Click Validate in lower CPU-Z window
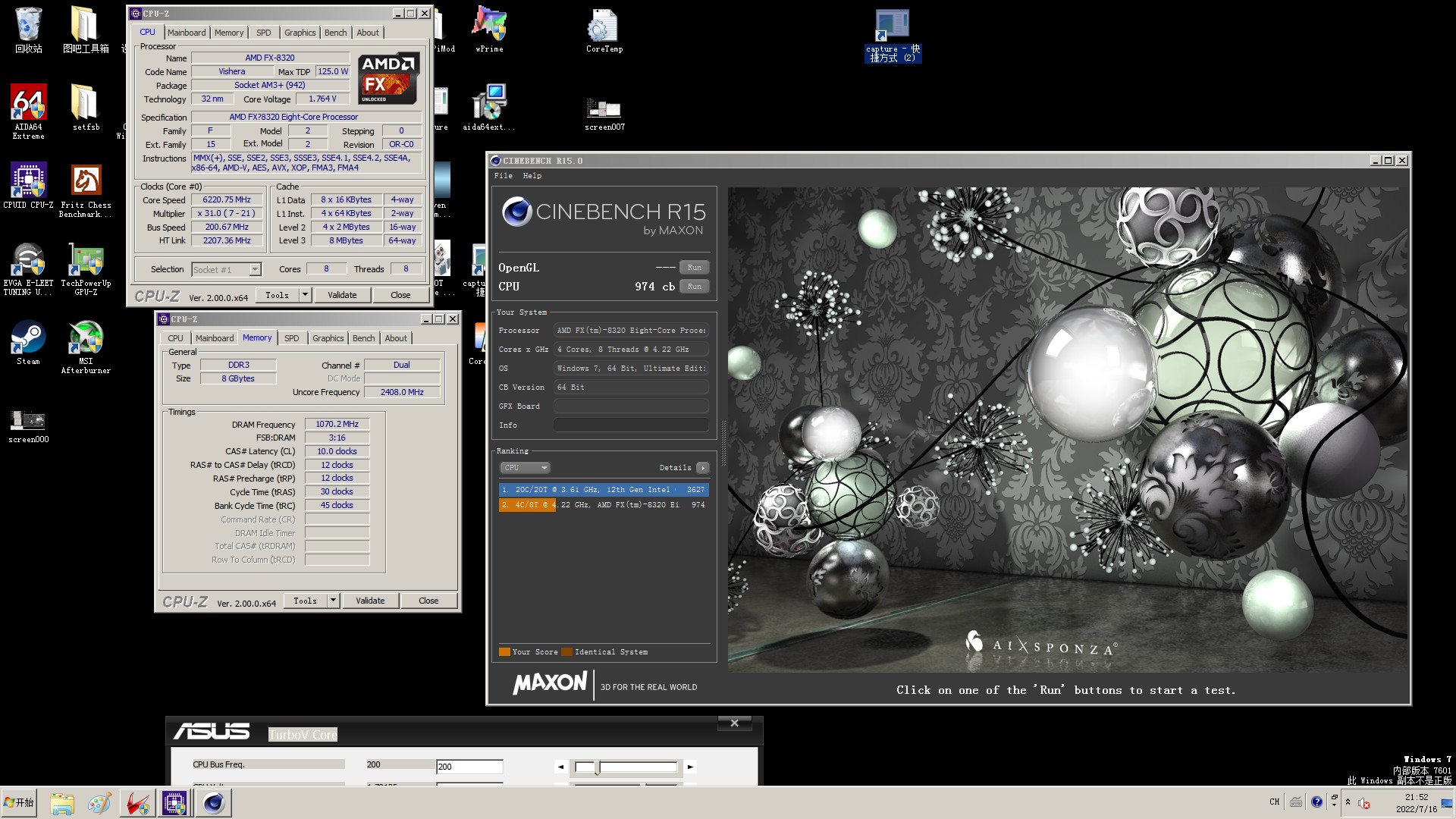This screenshot has height=819, width=1456. (x=370, y=601)
